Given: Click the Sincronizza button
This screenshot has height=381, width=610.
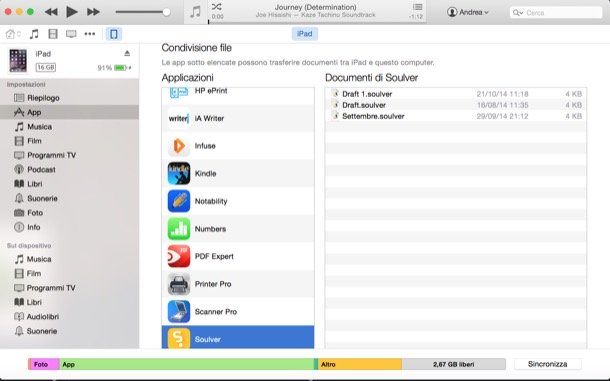Looking at the screenshot, I should tap(547, 364).
